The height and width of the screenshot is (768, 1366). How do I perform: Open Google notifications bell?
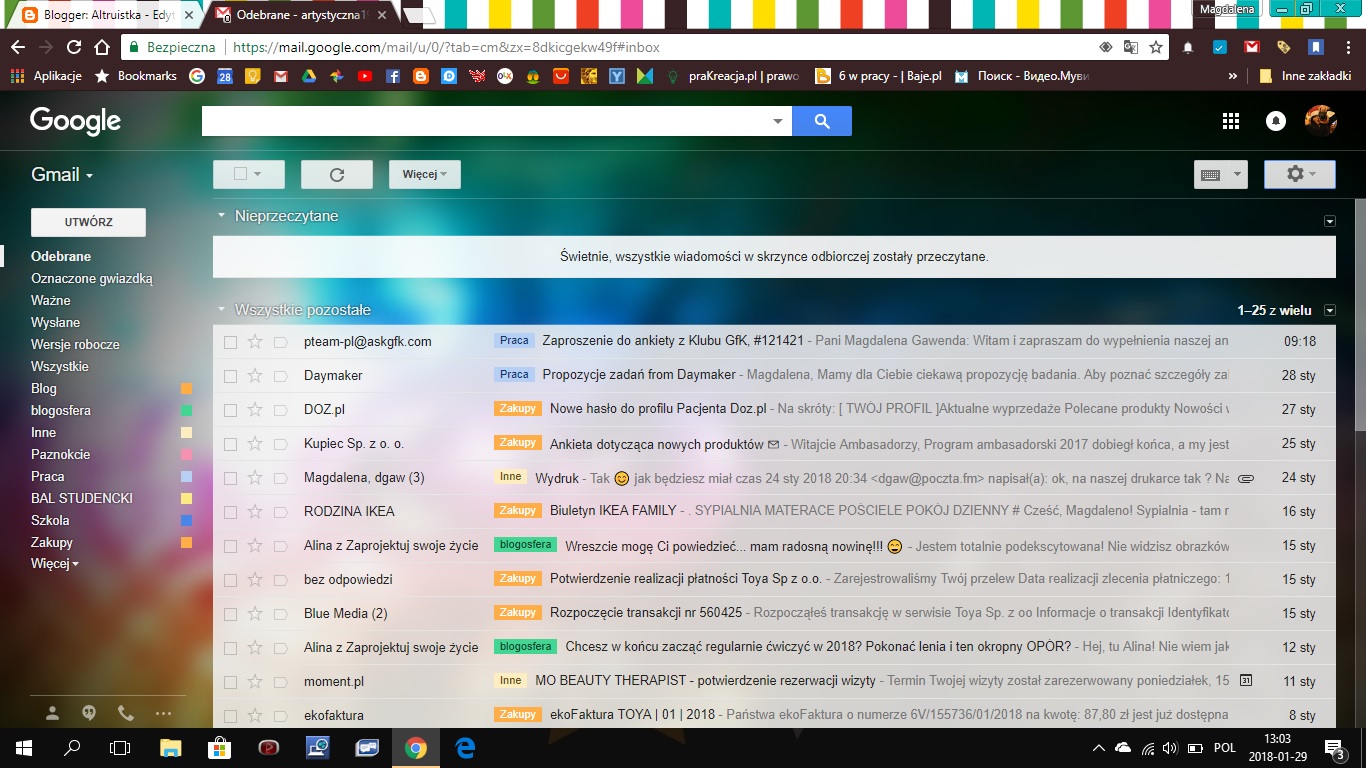[x=1276, y=121]
